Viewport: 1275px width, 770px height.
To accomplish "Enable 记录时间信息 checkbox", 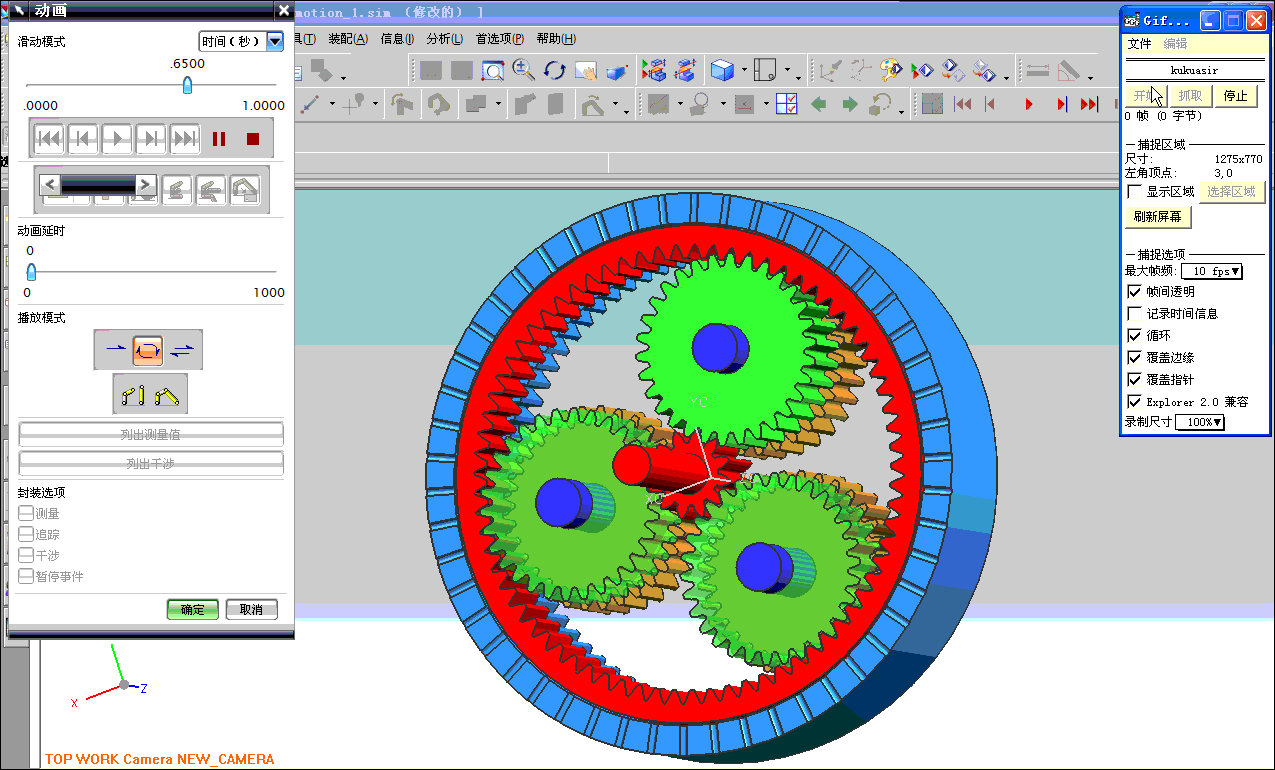I will [1135, 313].
